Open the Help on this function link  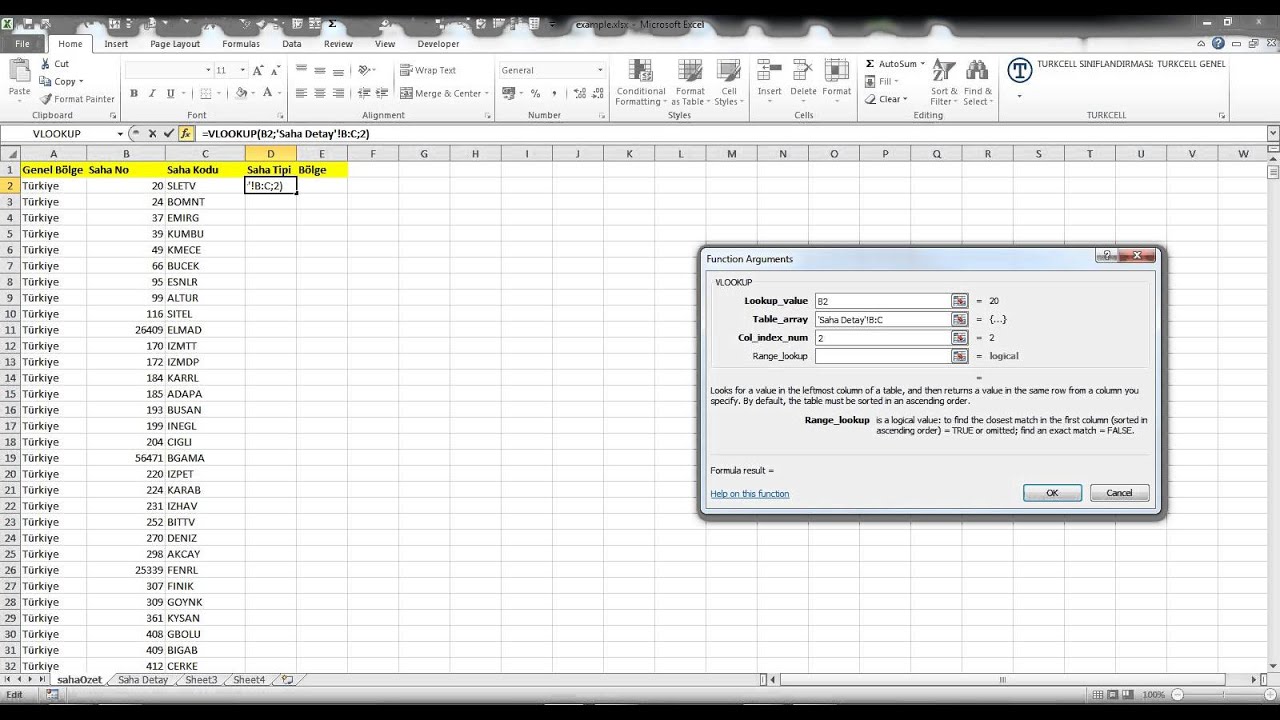click(750, 494)
